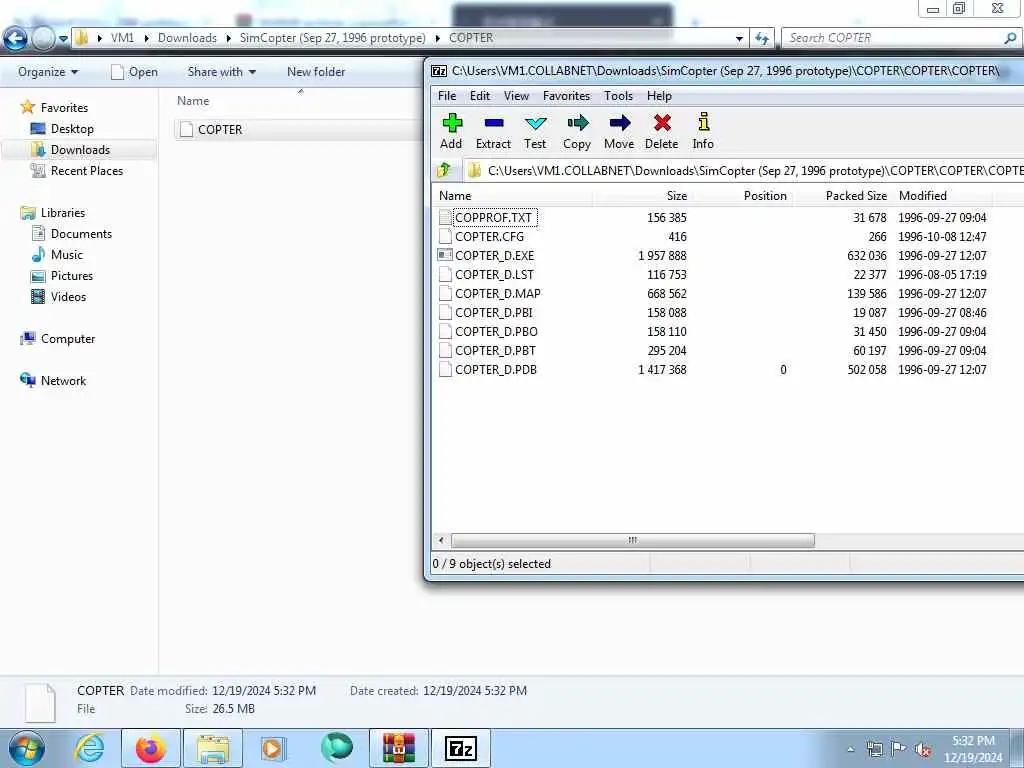Image resolution: width=1024 pixels, height=768 pixels.
Task: Click New folder in Explorer toolbar
Action: (316, 72)
